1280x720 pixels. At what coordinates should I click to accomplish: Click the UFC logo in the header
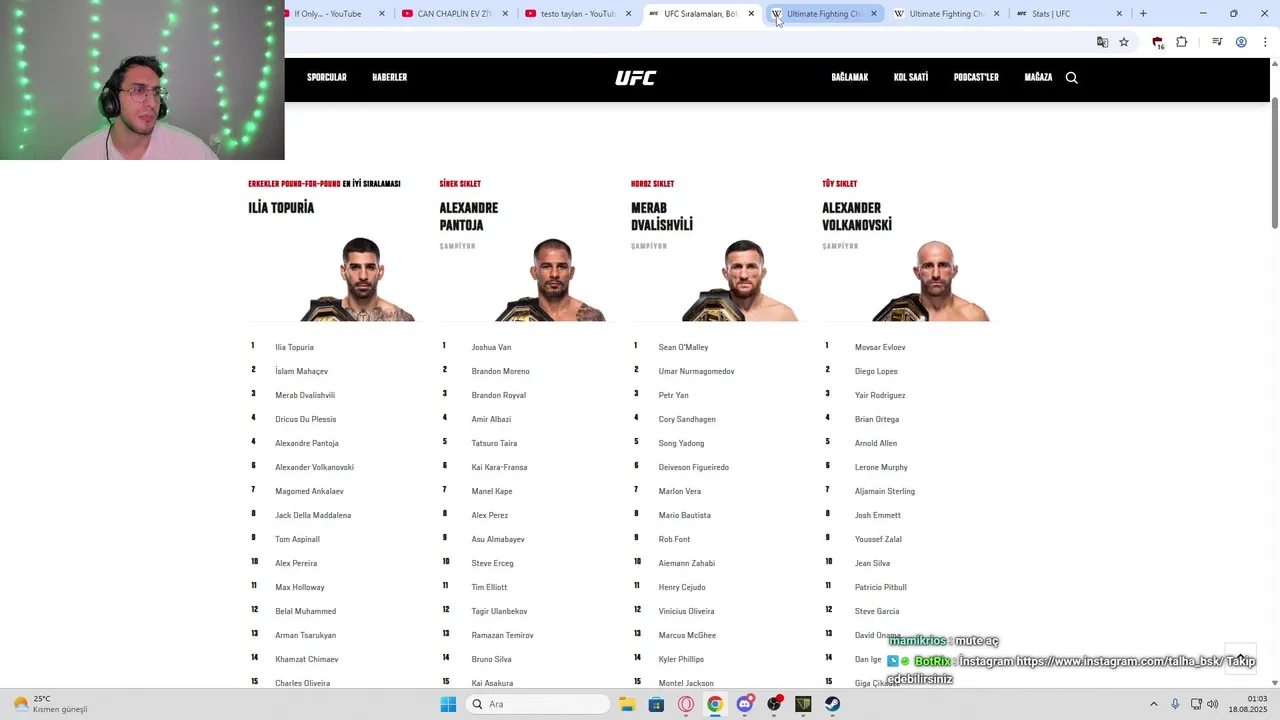point(636,78)
